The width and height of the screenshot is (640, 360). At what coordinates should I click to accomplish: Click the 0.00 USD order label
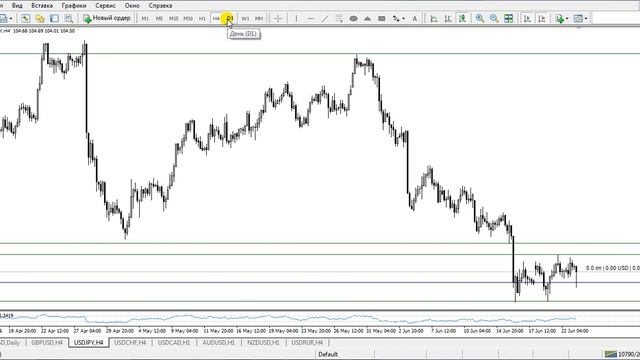(616, 268)
